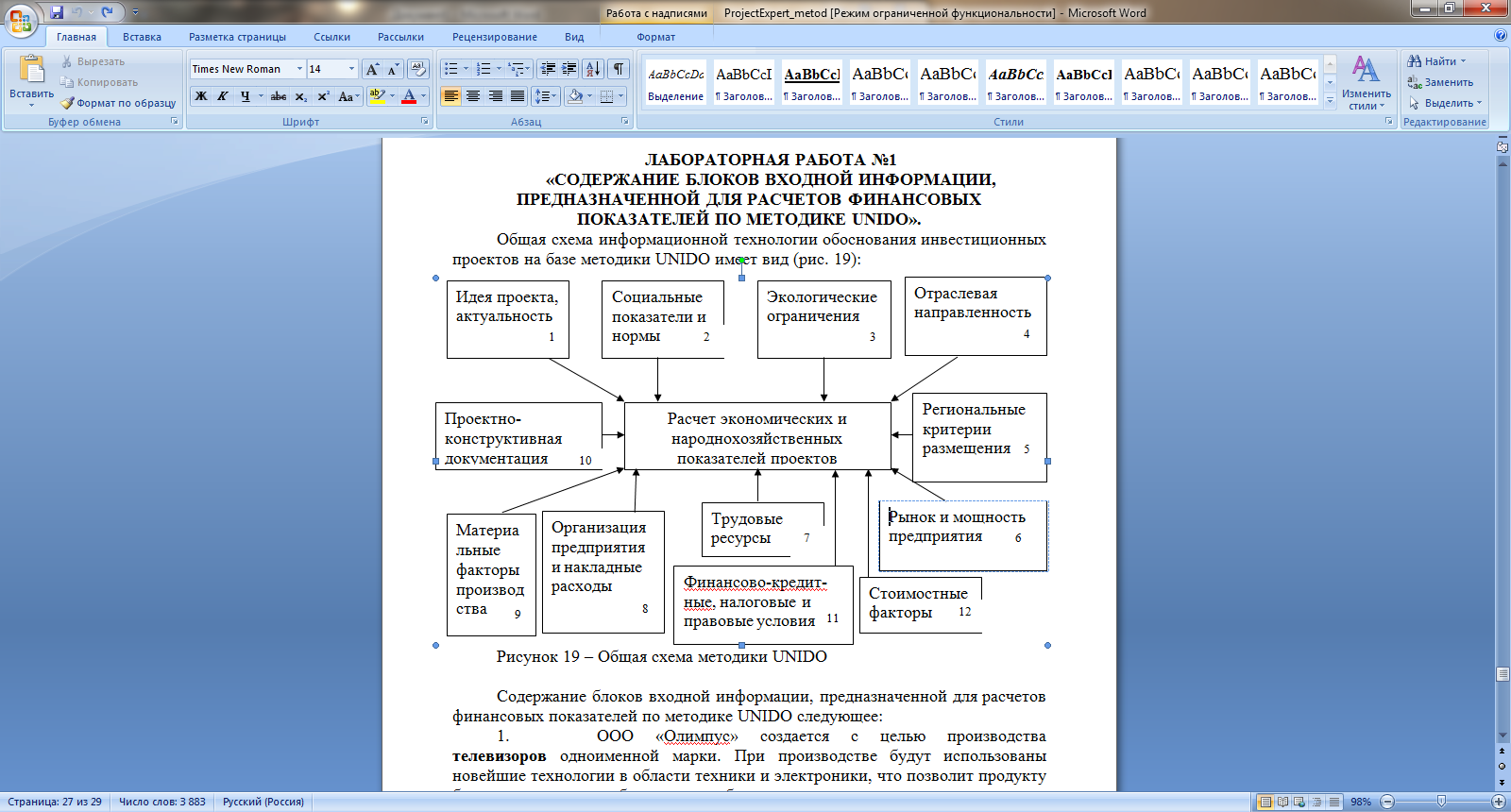
Task: Click the 98% zoom level button
Action: click(x=1360, y=802)
